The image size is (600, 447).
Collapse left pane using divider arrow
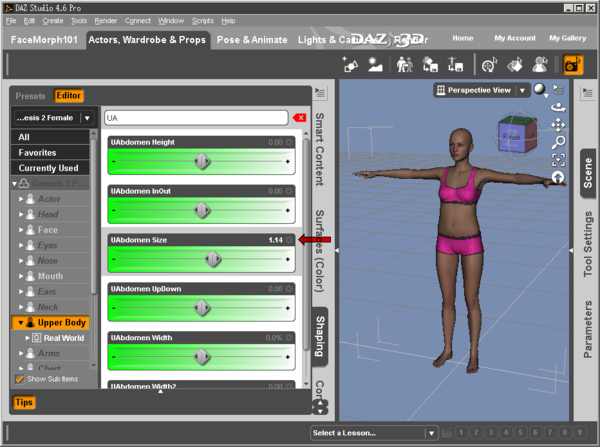337,250
